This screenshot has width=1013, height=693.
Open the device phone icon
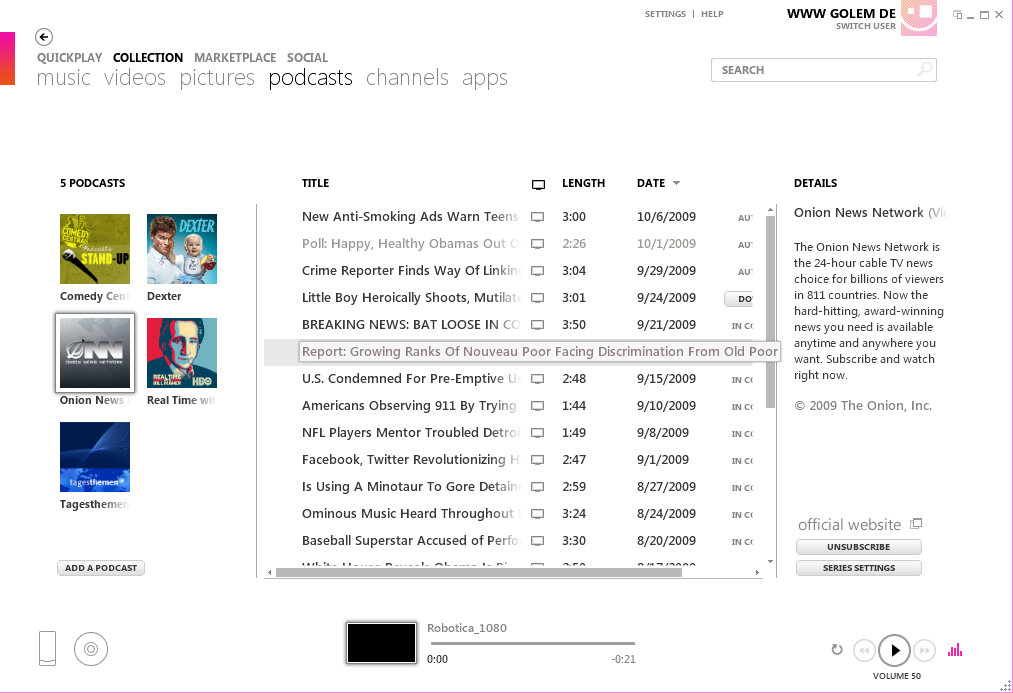point(48,648)
